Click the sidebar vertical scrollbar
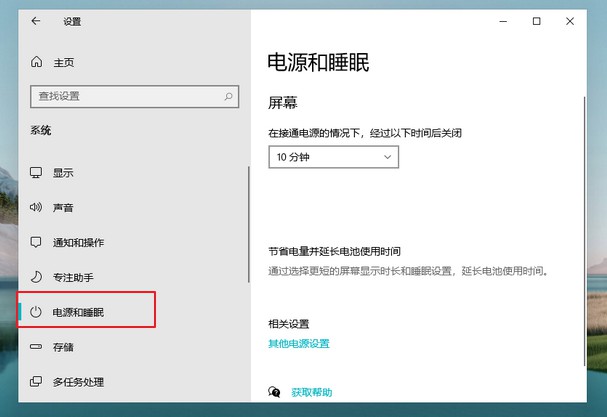The height and width of the screenshot is (417, 607). tap(249, 225)
